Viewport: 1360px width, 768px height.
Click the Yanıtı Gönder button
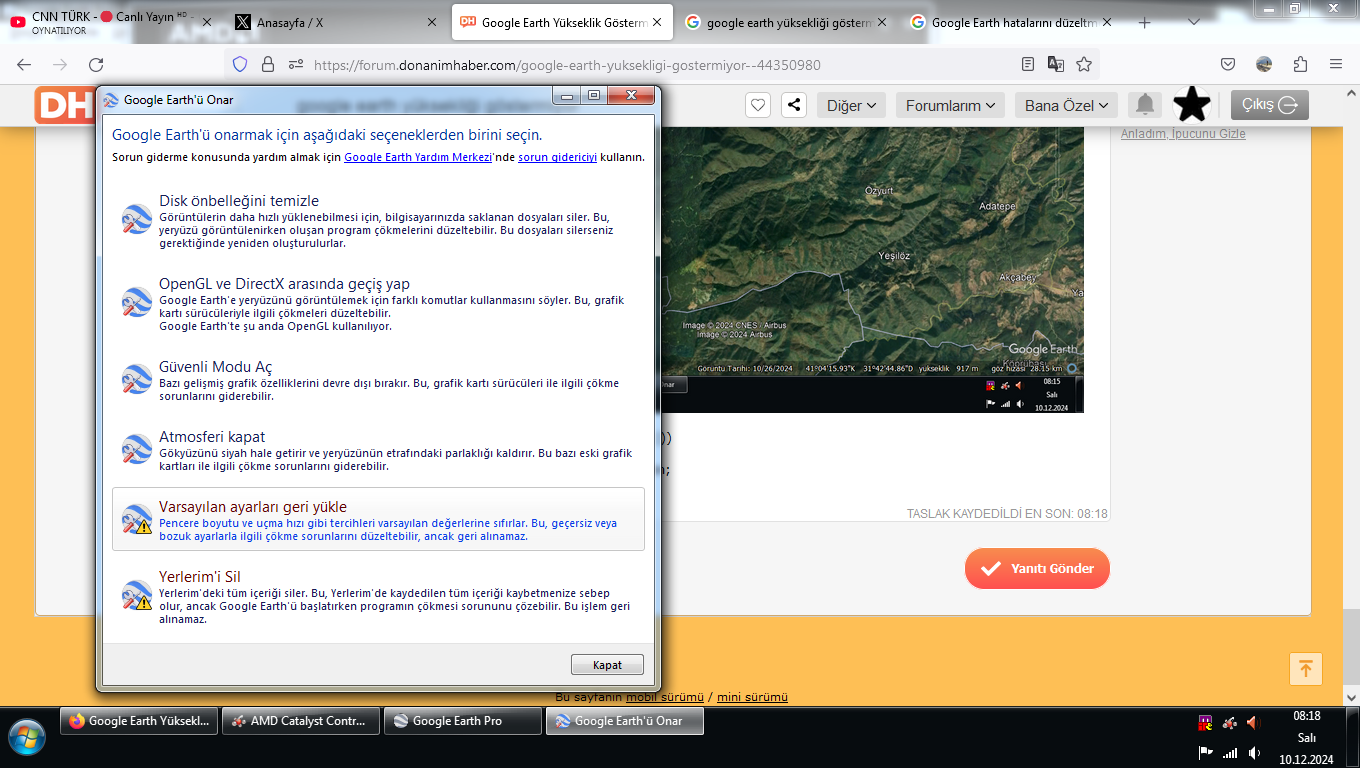click(1037, 568)
